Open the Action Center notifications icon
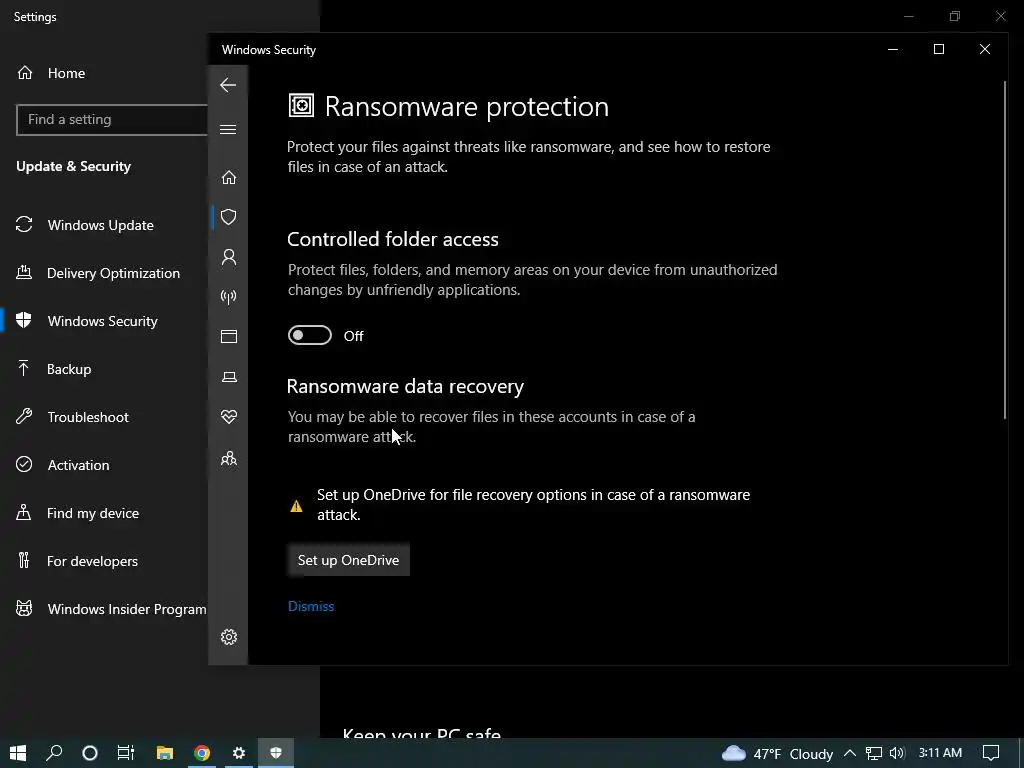 tap(991, 753)
